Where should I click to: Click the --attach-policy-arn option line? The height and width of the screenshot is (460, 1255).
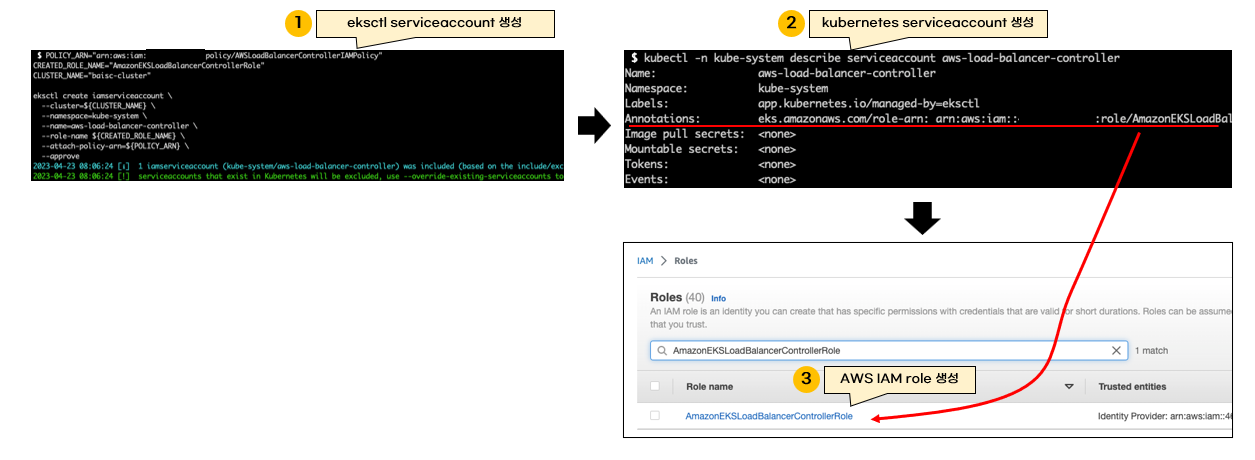pyautogui.click(x=115, y=146)
